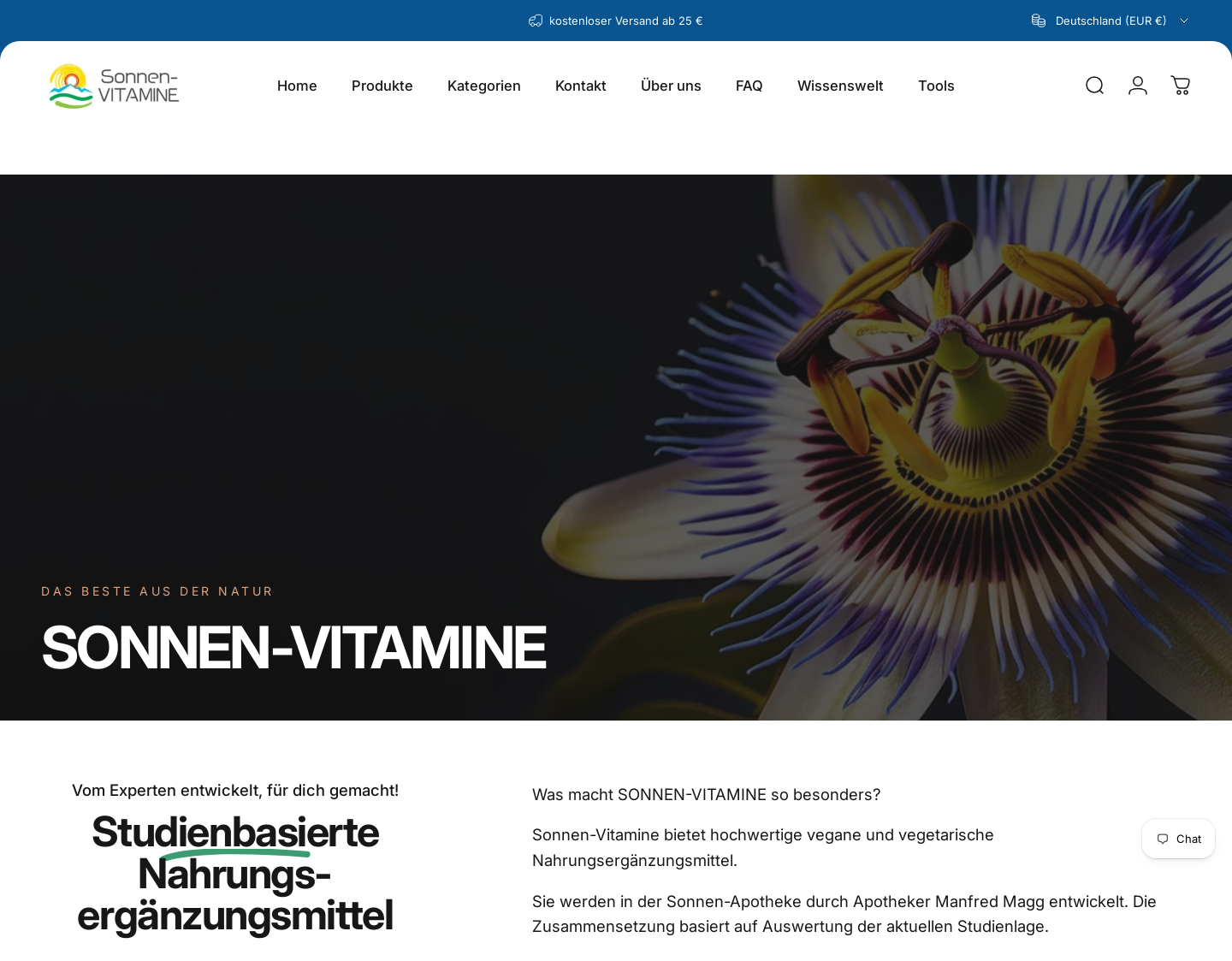
Task: Open the Über uns page
Action: 671,86
